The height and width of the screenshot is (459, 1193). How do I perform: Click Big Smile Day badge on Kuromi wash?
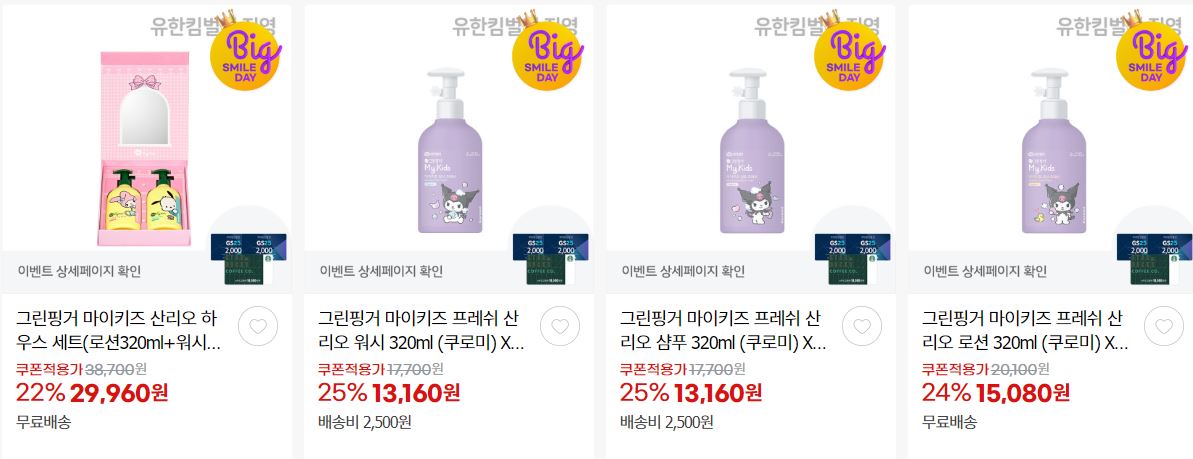tap(549, 51)
